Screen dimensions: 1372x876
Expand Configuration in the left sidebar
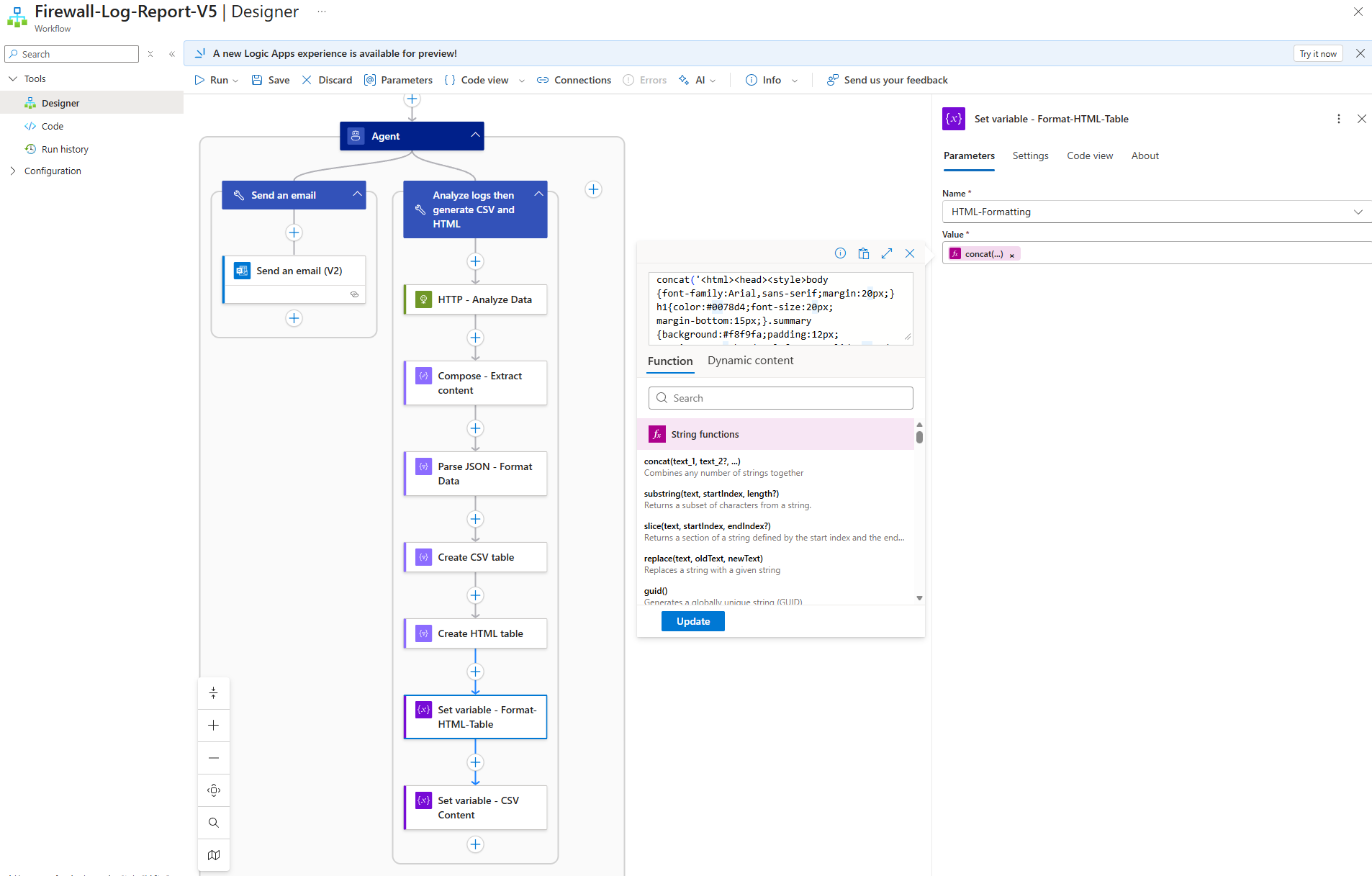click(x=13, y=171)
